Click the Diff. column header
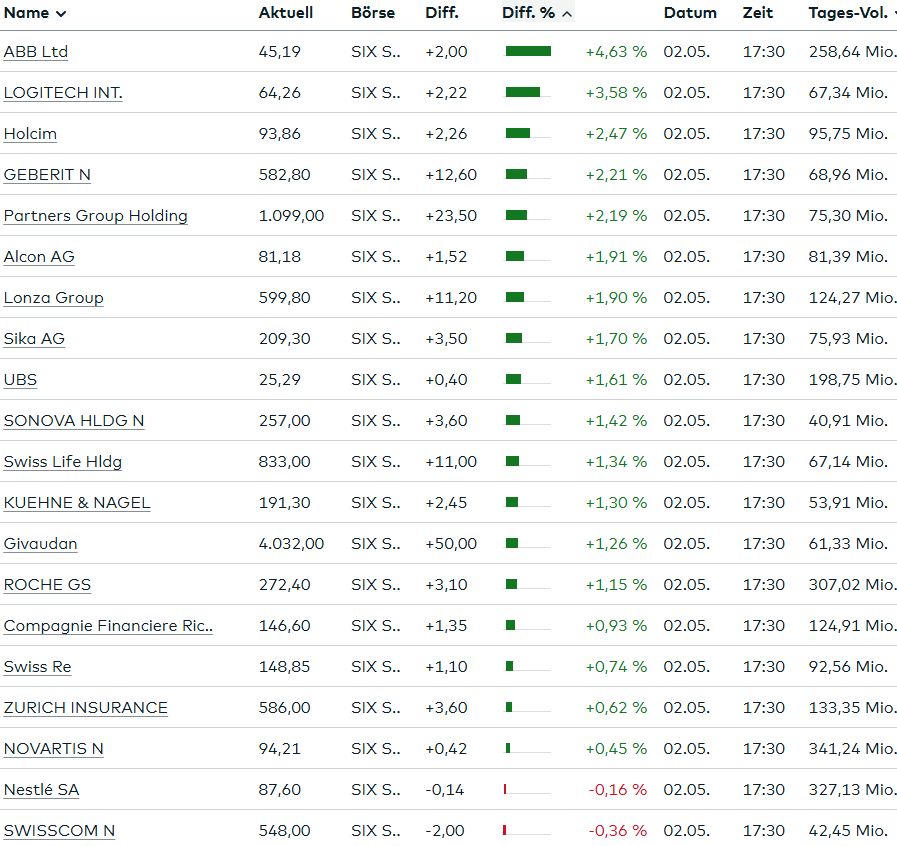Screen dimensions: 897x846 pyautogui.click(x=442, y=13)
